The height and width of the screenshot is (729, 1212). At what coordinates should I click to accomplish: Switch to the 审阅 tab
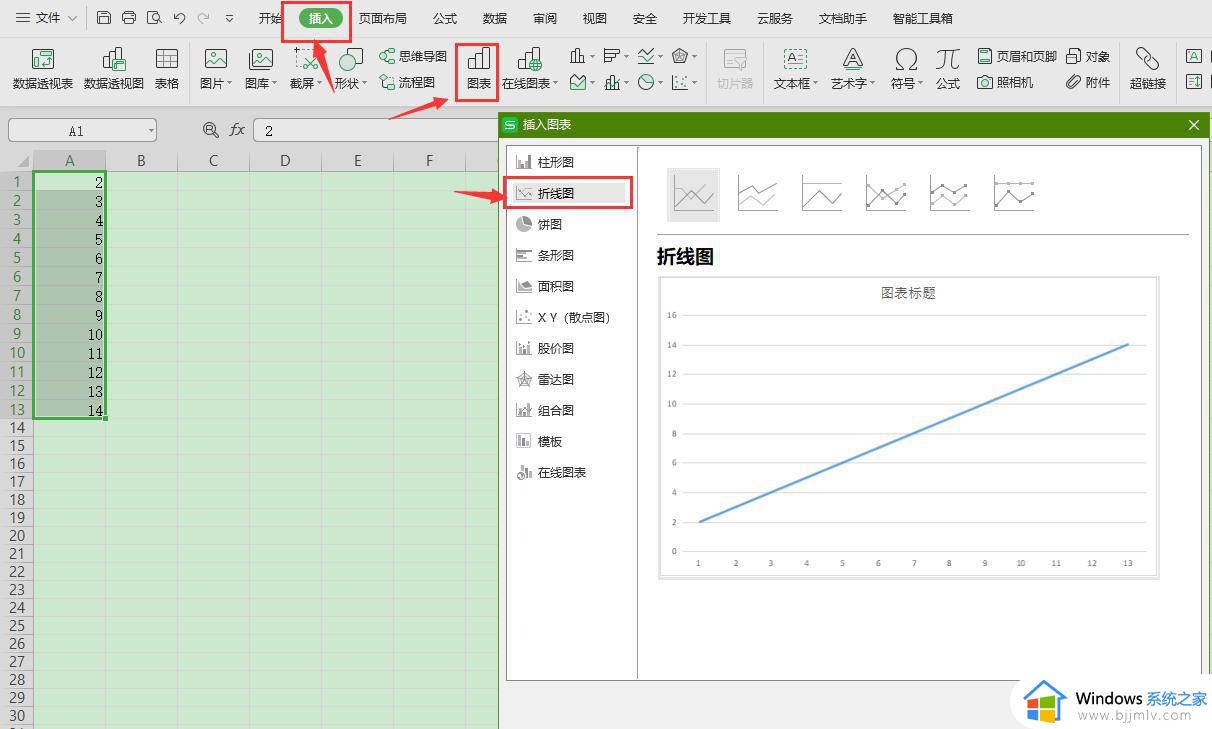545,18
